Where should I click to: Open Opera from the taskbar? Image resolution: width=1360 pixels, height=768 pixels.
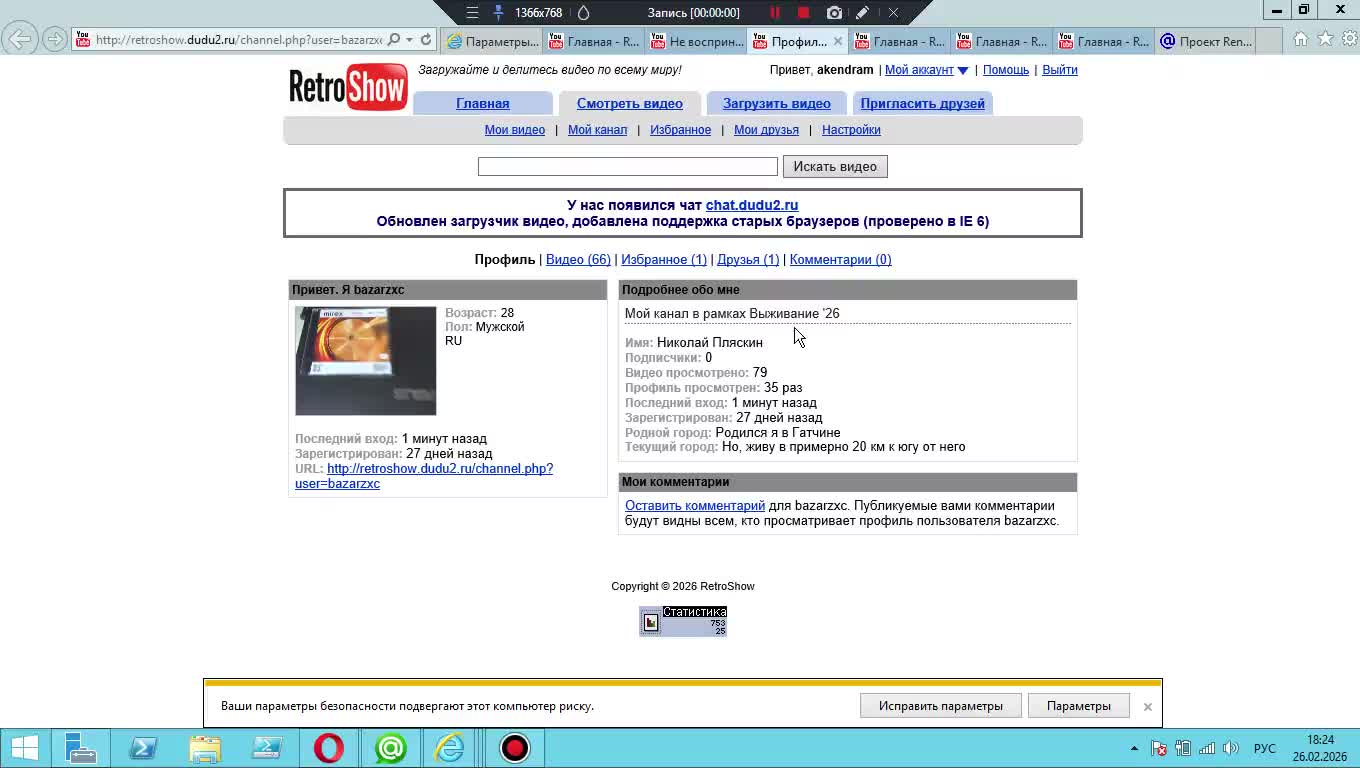pyautogui.click(x=329, y=748)
